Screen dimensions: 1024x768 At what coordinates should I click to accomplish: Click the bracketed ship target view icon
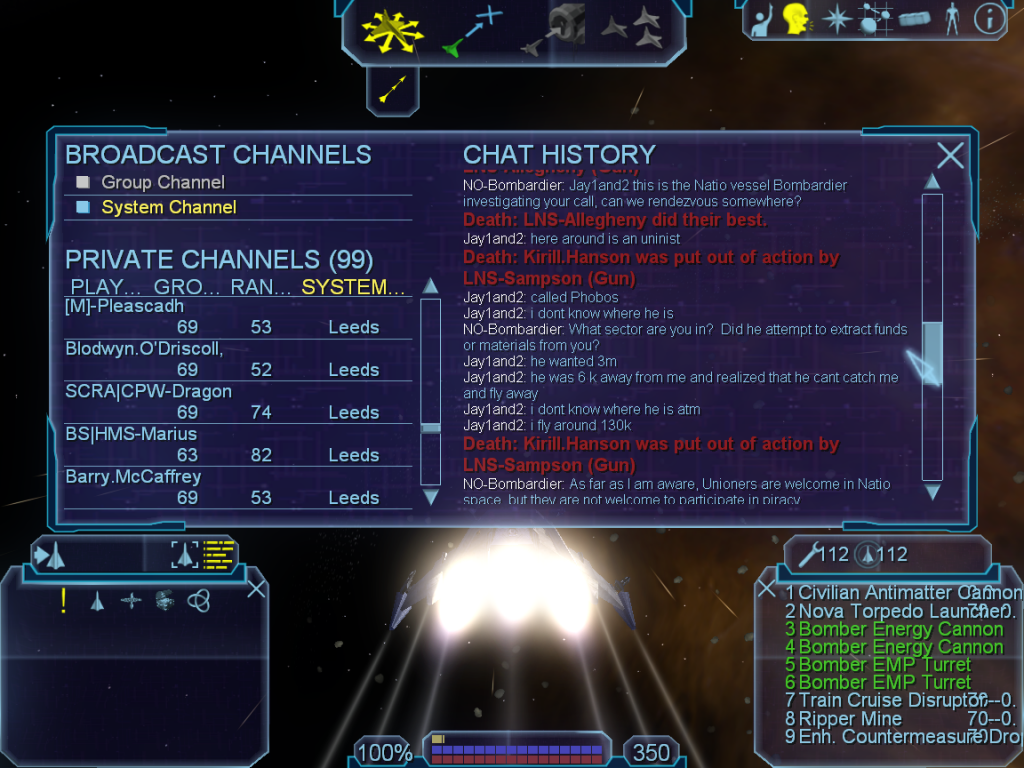pyautogui.click(x=184, y=555)
